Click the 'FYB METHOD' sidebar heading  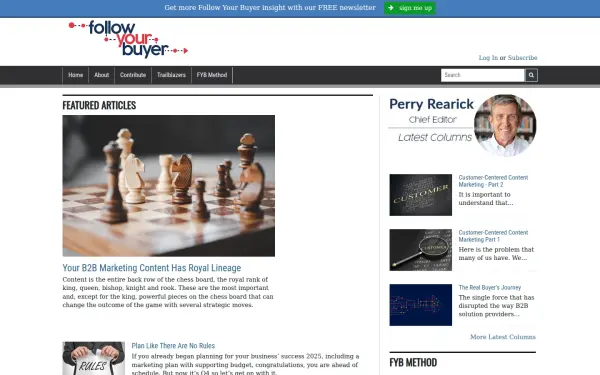point(413,362)
